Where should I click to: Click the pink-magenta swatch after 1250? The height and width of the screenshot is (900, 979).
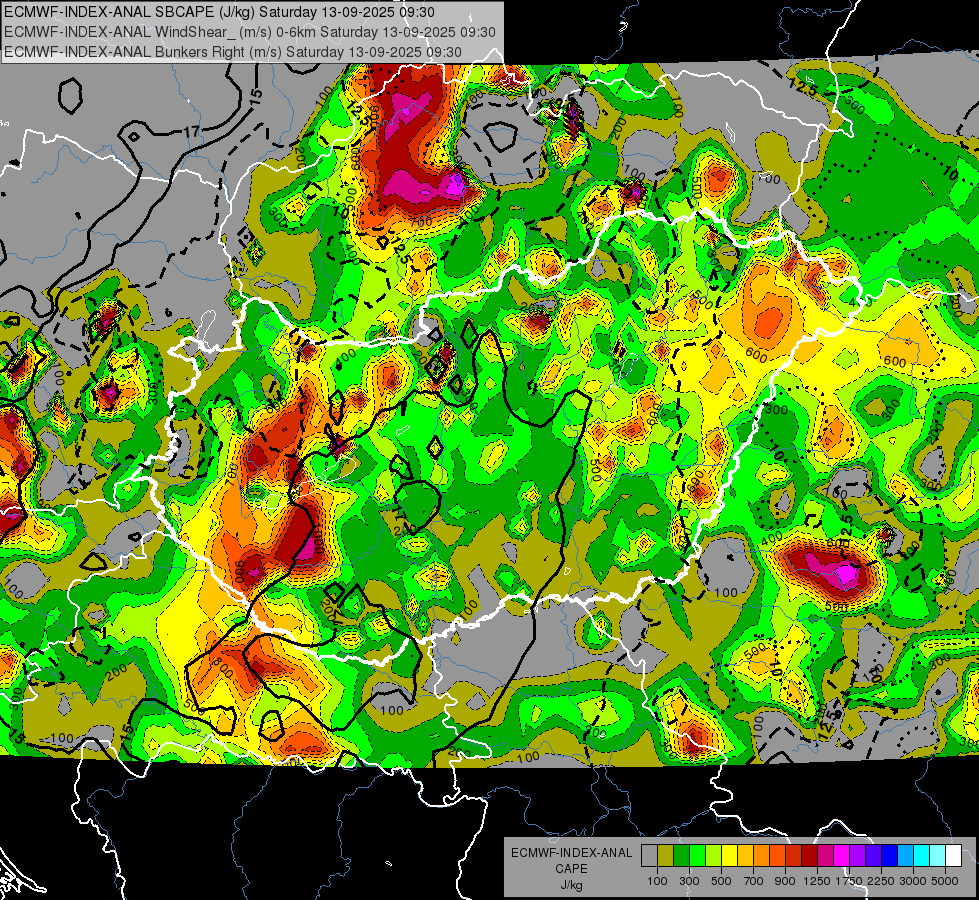coord(825,855)
